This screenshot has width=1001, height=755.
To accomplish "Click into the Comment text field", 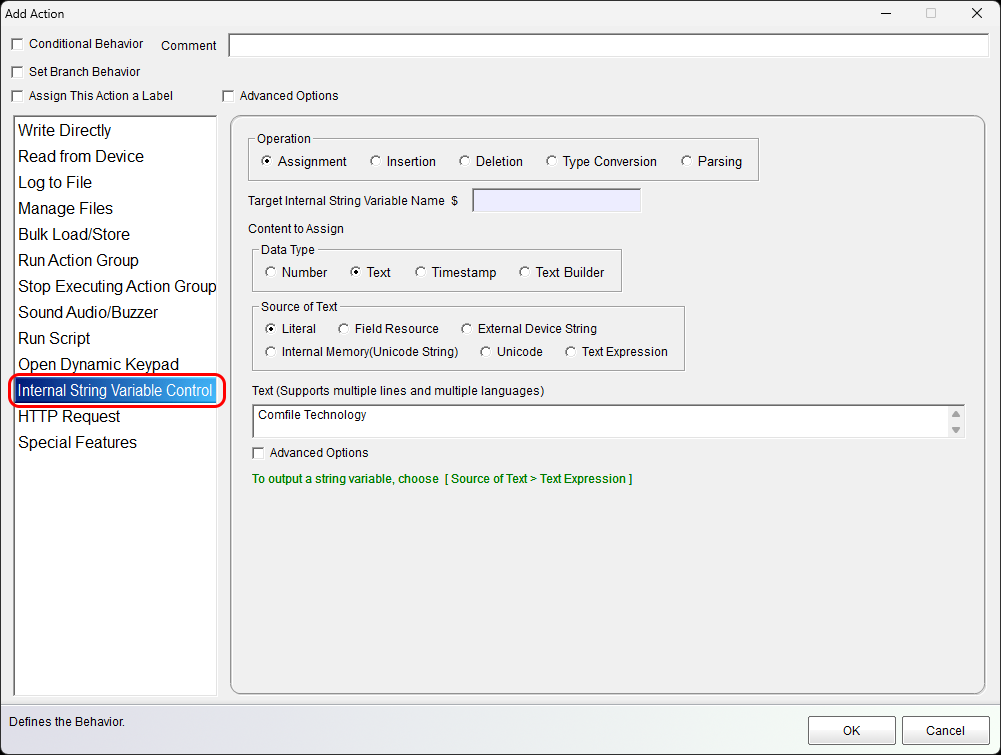I will 608,46.
